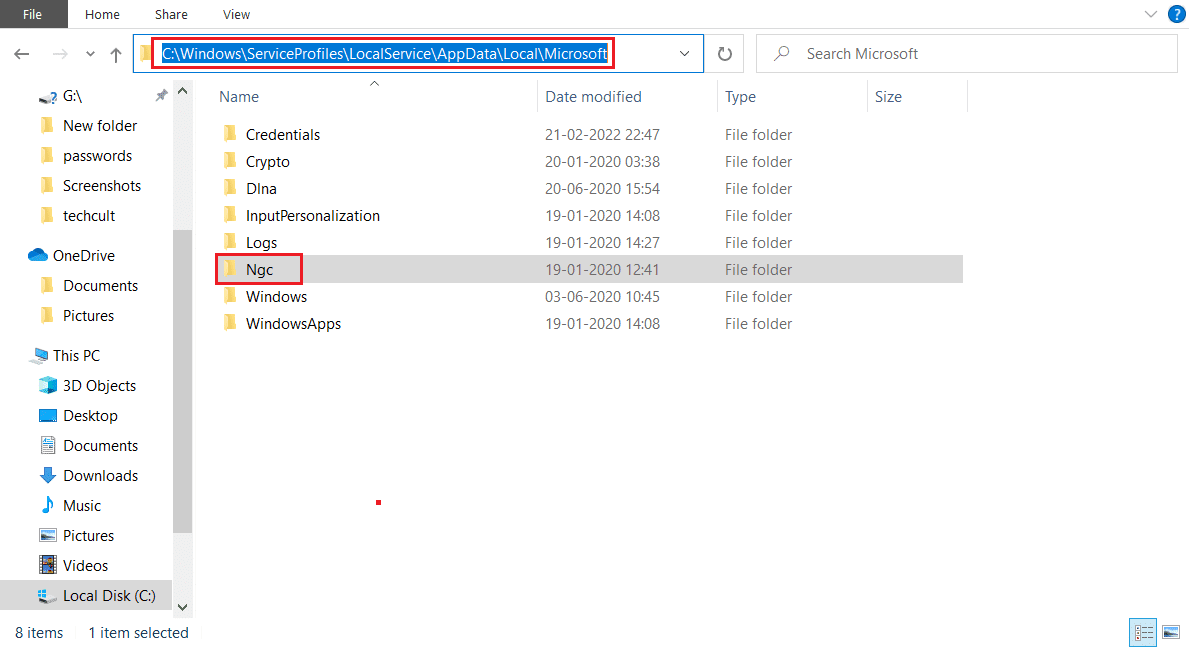Click the forward navigation arrow
The width and height of the screenshot is (1189, 647).
(60, 54)
